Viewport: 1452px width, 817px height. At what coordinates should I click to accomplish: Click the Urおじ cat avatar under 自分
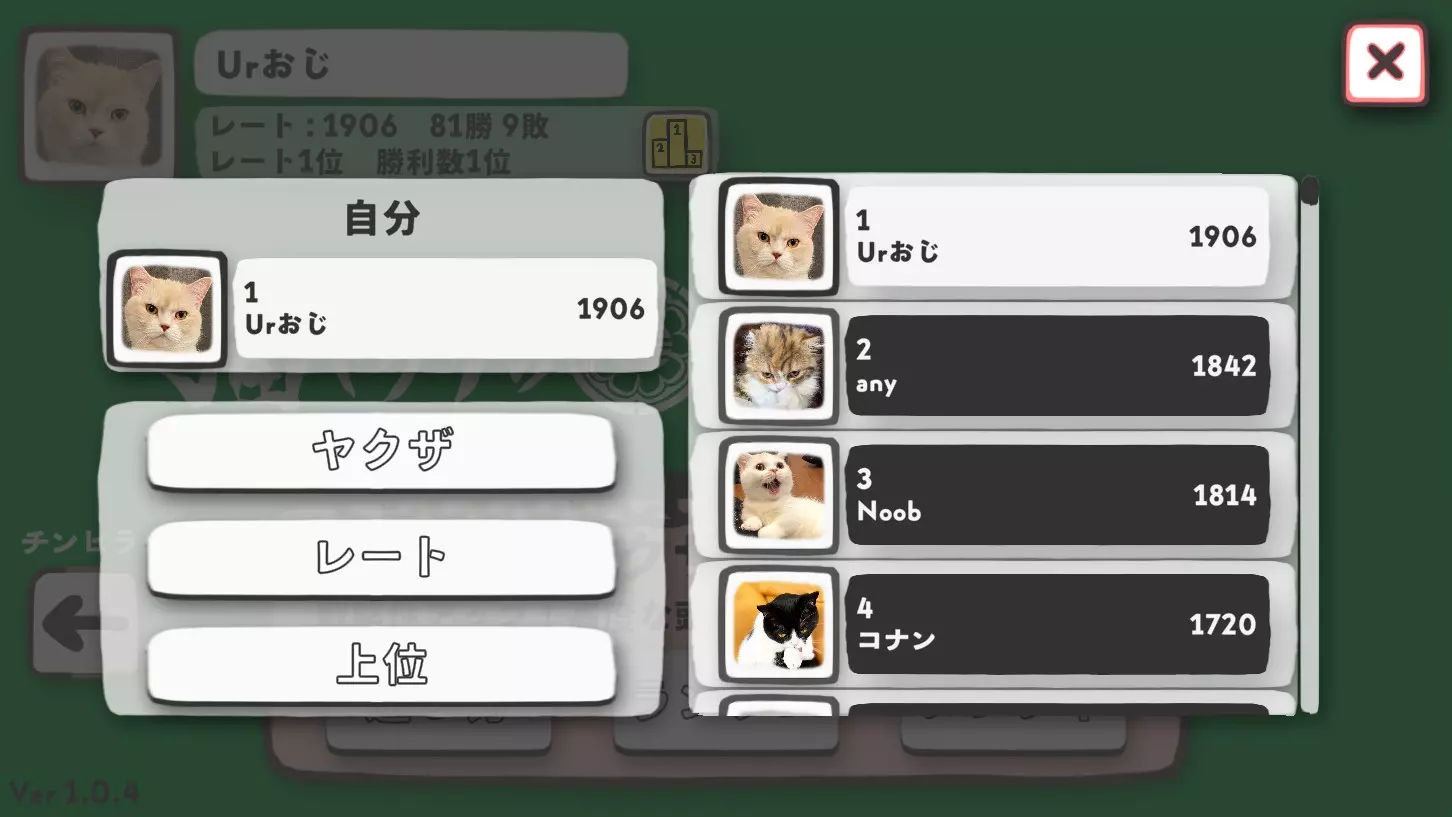click(x=167, y=309)
